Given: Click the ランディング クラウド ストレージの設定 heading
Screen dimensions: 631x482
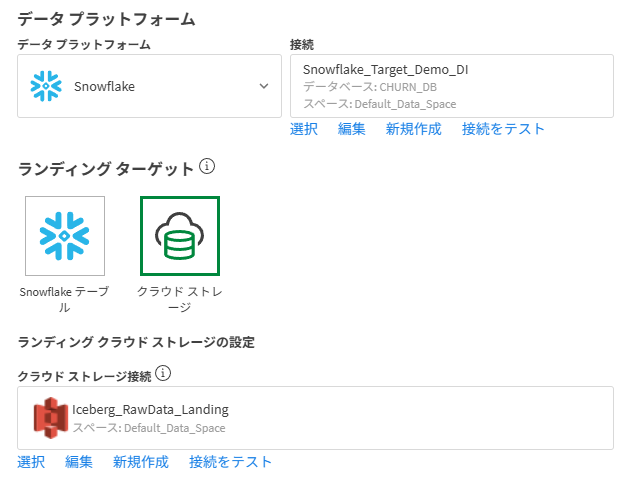Looking at the screenshot, I should [x=136, y=342].
